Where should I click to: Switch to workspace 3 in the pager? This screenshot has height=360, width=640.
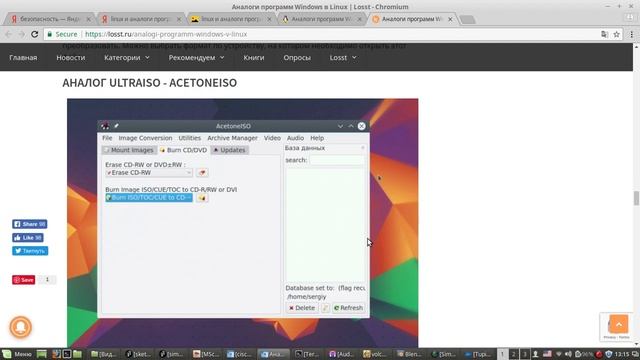click(x=524, y=354)
